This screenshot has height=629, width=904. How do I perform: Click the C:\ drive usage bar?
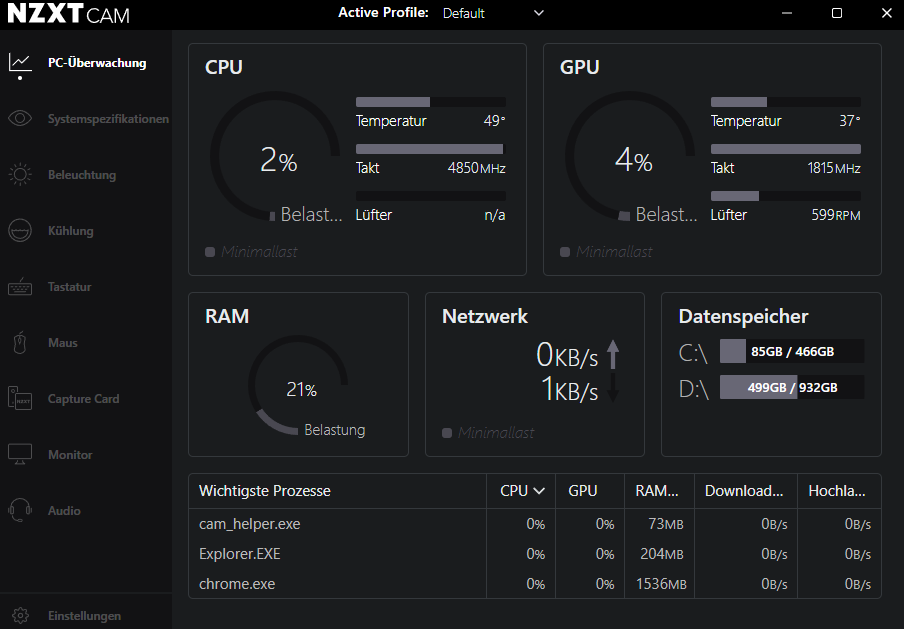(792, 351)
